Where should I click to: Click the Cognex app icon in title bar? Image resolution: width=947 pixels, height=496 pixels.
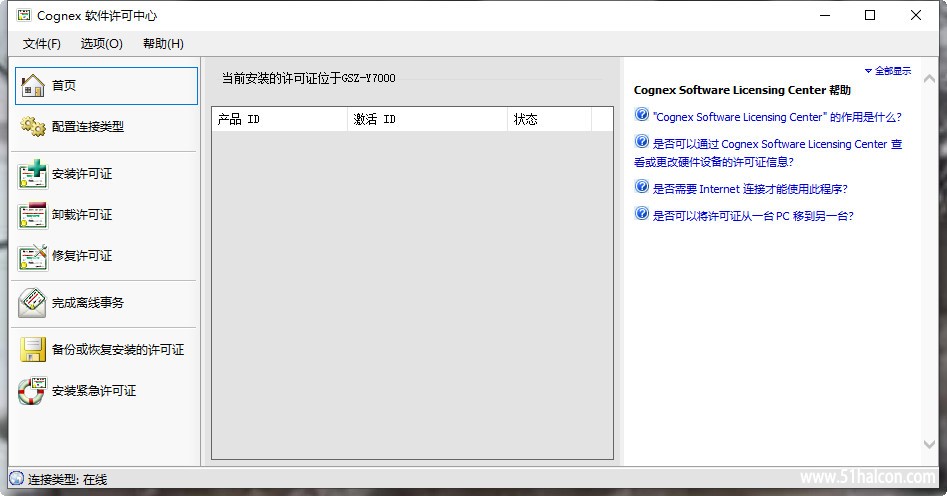pyautogui.click(x=24, y=15)
